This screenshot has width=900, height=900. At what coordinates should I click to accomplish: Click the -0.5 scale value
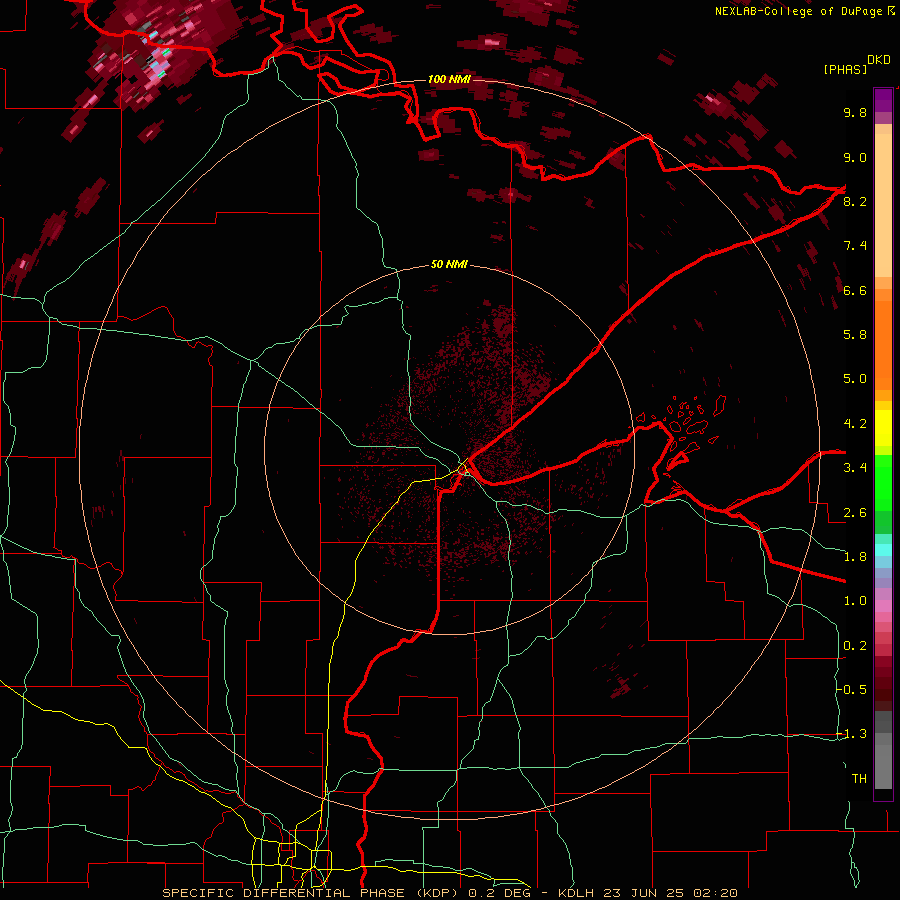pos(852,690)
